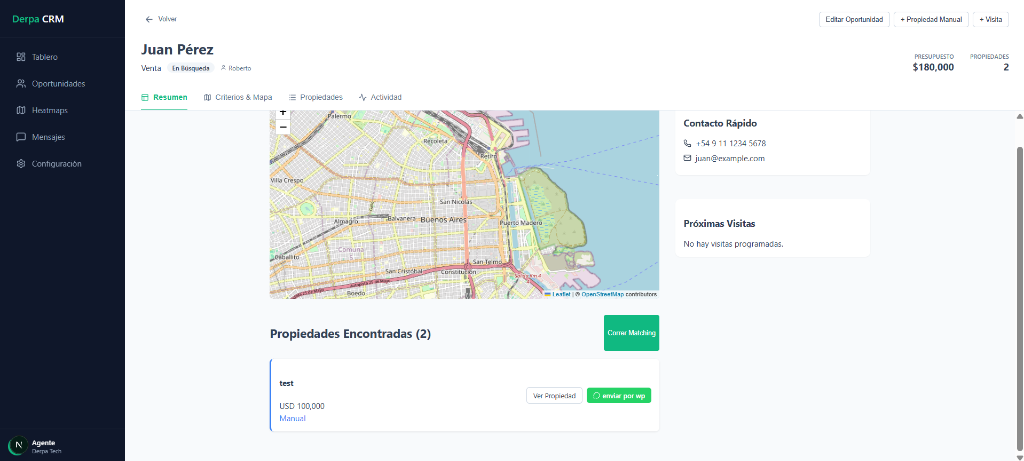Click Ver Propiedad for test listing
The image size is (1024, 461).
(x=554, y=395)
